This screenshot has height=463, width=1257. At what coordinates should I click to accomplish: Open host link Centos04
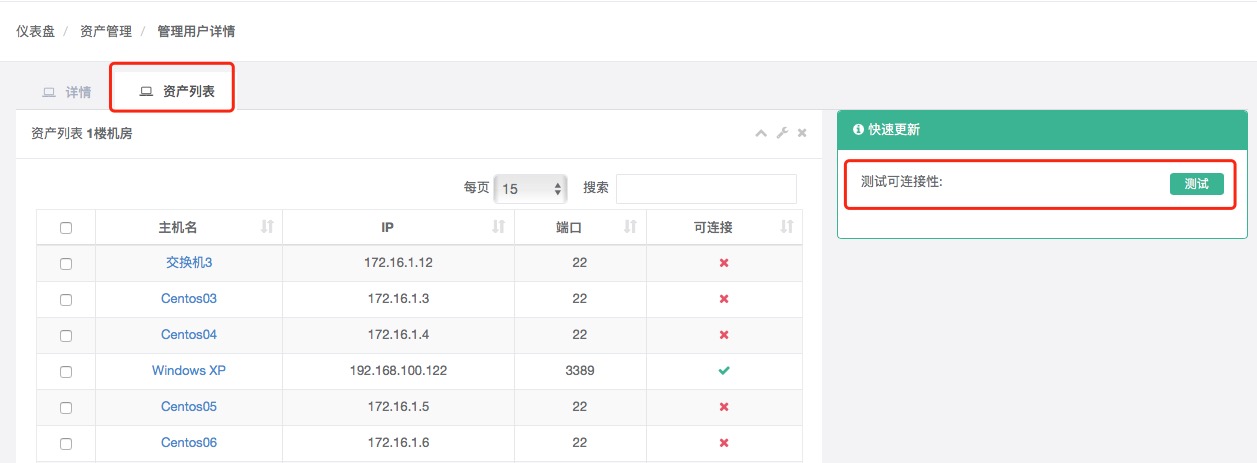pyautogui.click(x=189, y=335)
